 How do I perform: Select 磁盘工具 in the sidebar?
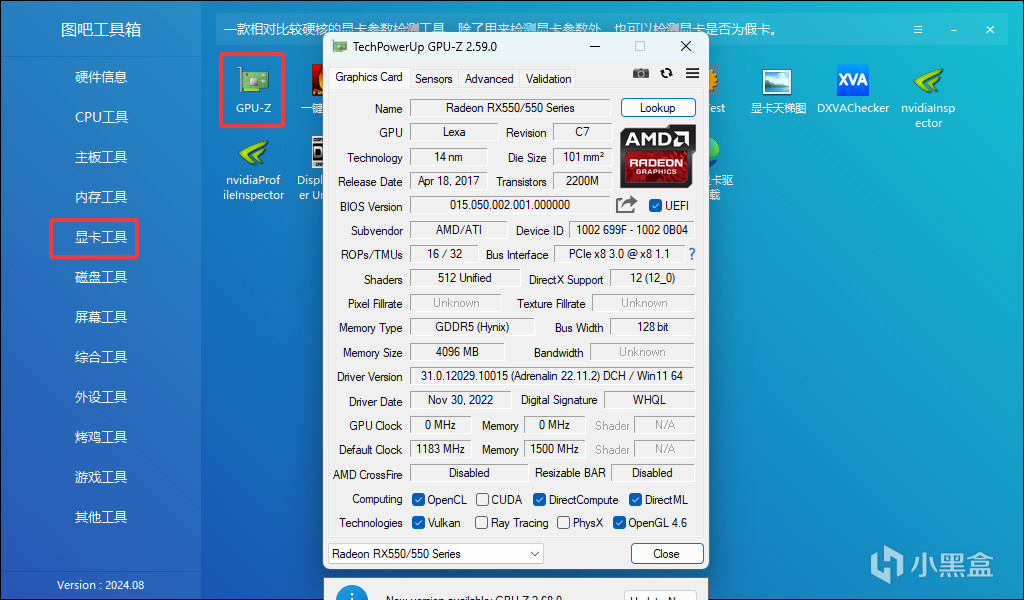(101, 277)
